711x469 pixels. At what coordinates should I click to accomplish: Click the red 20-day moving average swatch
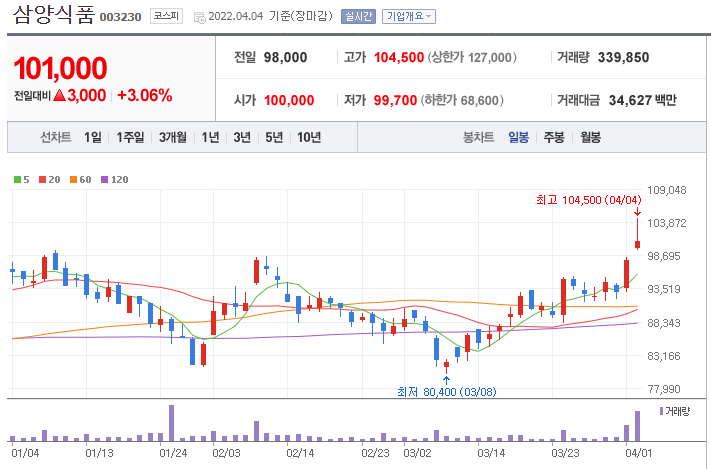tap(43, 180)
